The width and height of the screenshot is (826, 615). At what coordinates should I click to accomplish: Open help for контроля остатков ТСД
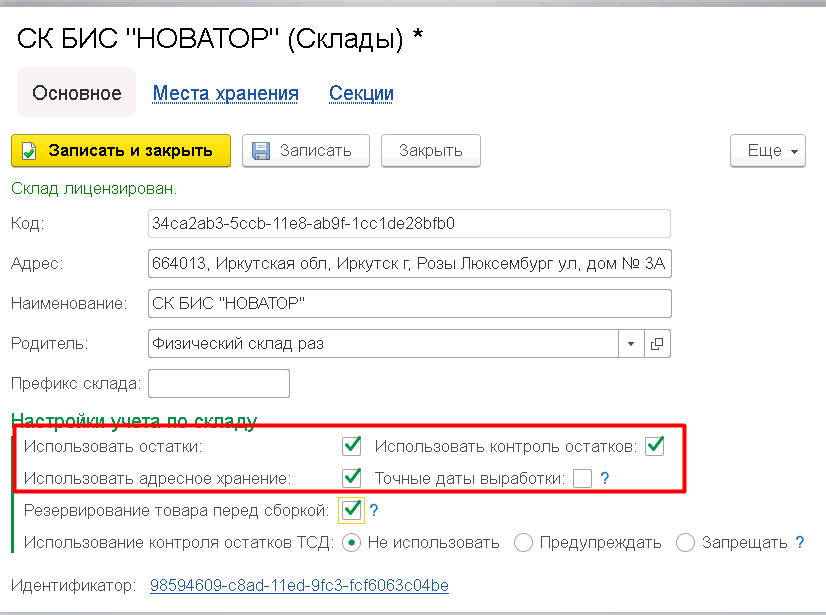[800, 542]
